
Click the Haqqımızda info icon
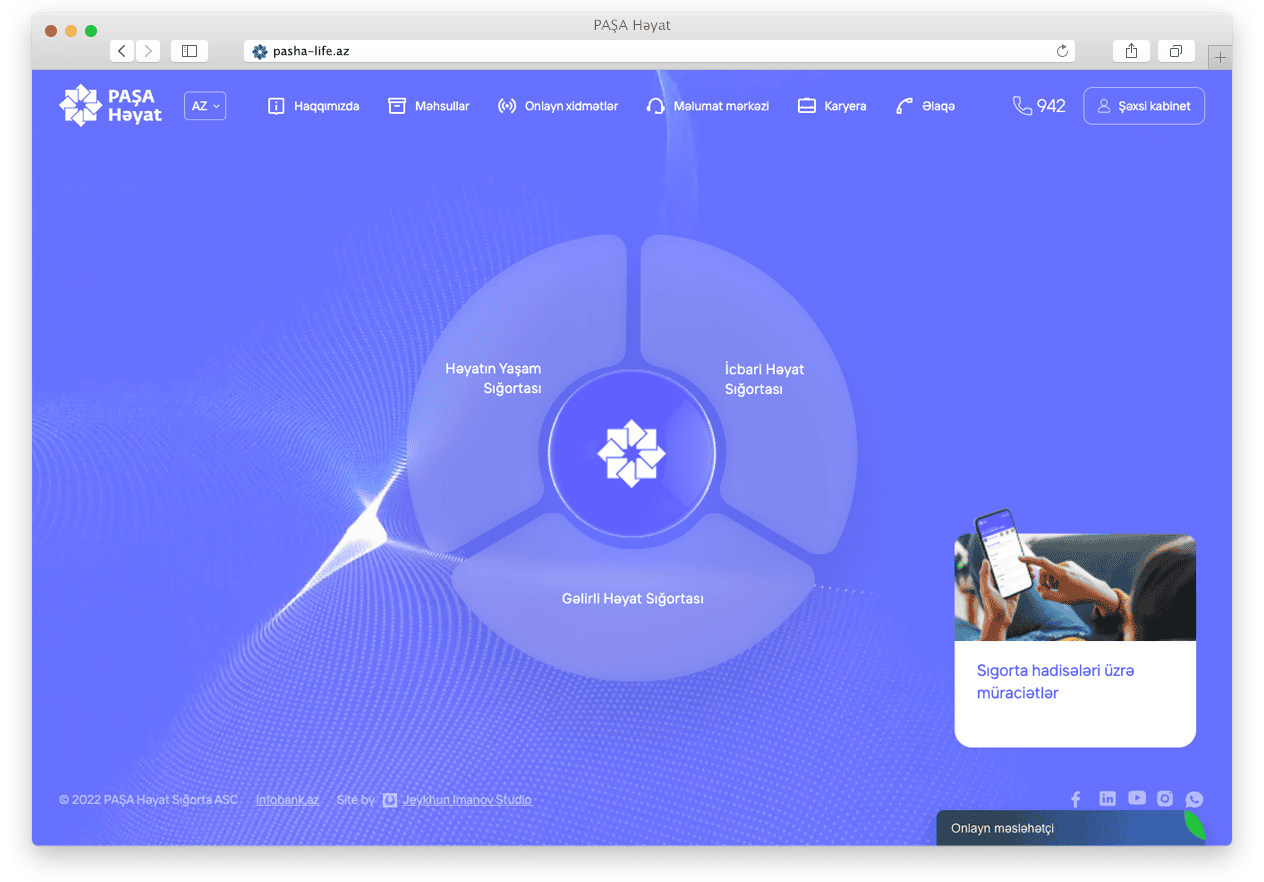click(277, 106)
